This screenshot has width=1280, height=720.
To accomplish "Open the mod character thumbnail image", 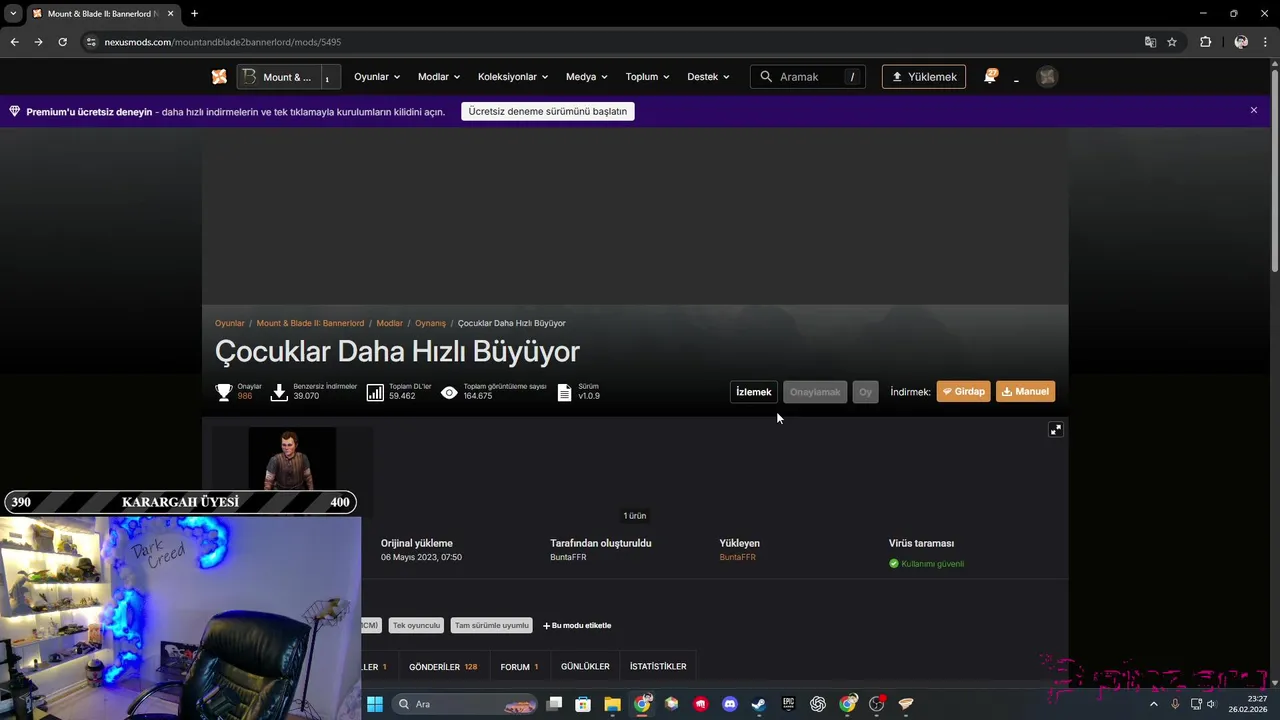I will tap(292, 458).
